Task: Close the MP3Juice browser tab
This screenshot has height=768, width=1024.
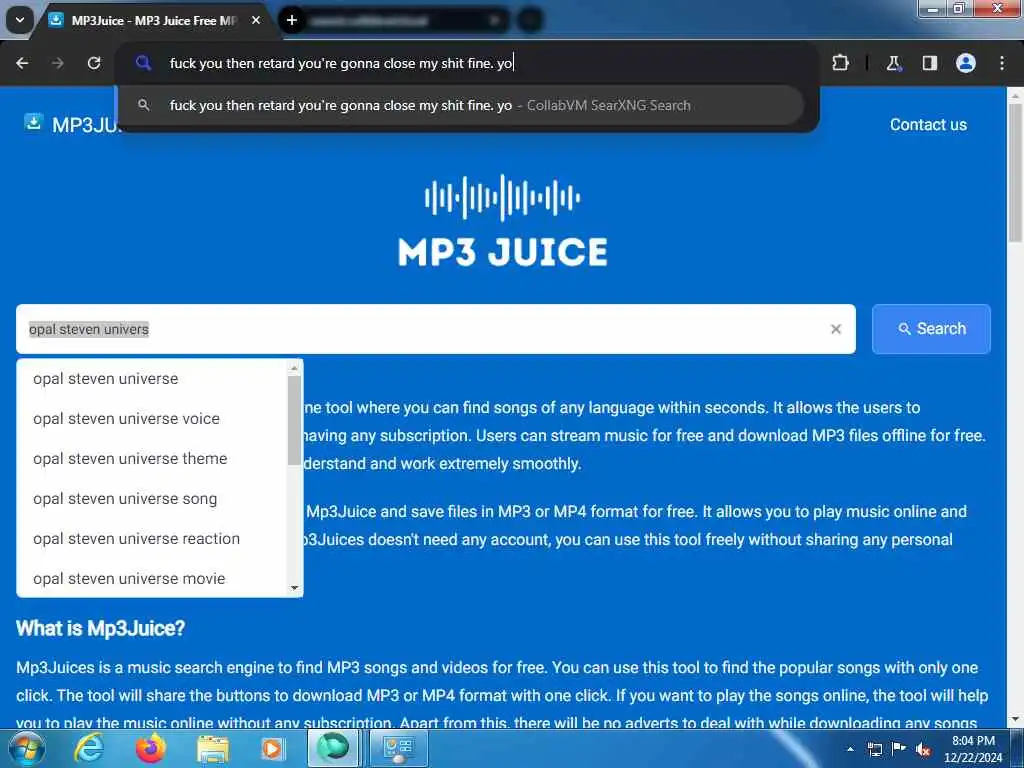Action: [x=256, y=20]
